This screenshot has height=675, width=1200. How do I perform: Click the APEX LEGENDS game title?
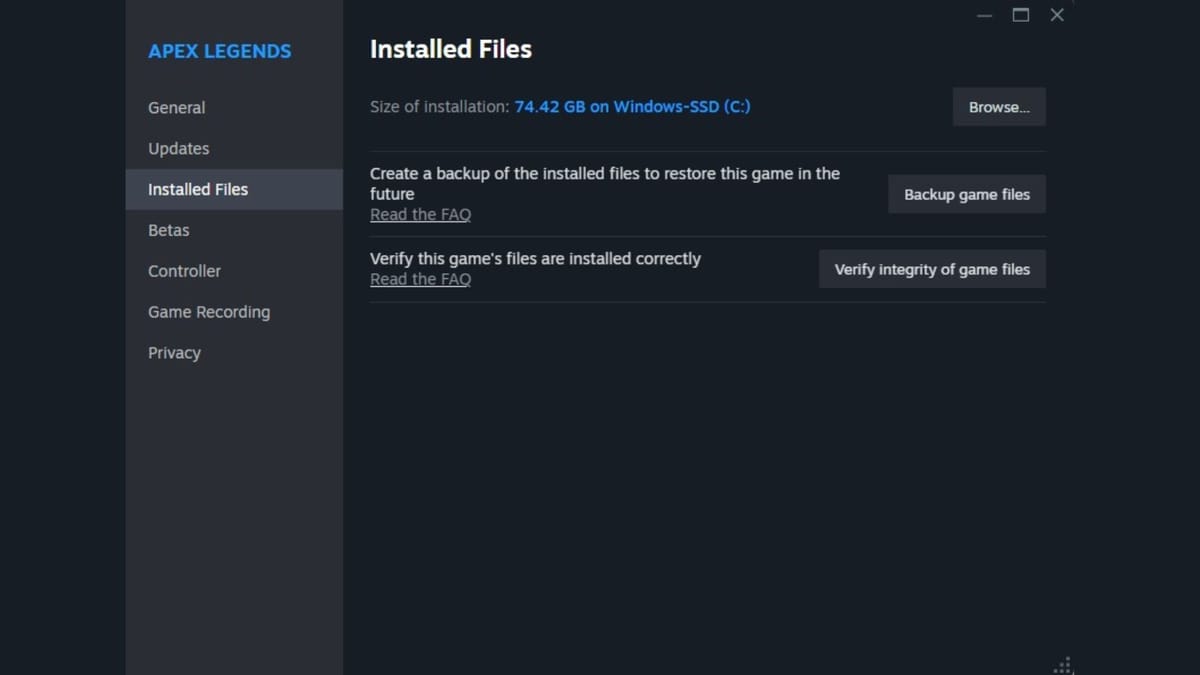218,51
